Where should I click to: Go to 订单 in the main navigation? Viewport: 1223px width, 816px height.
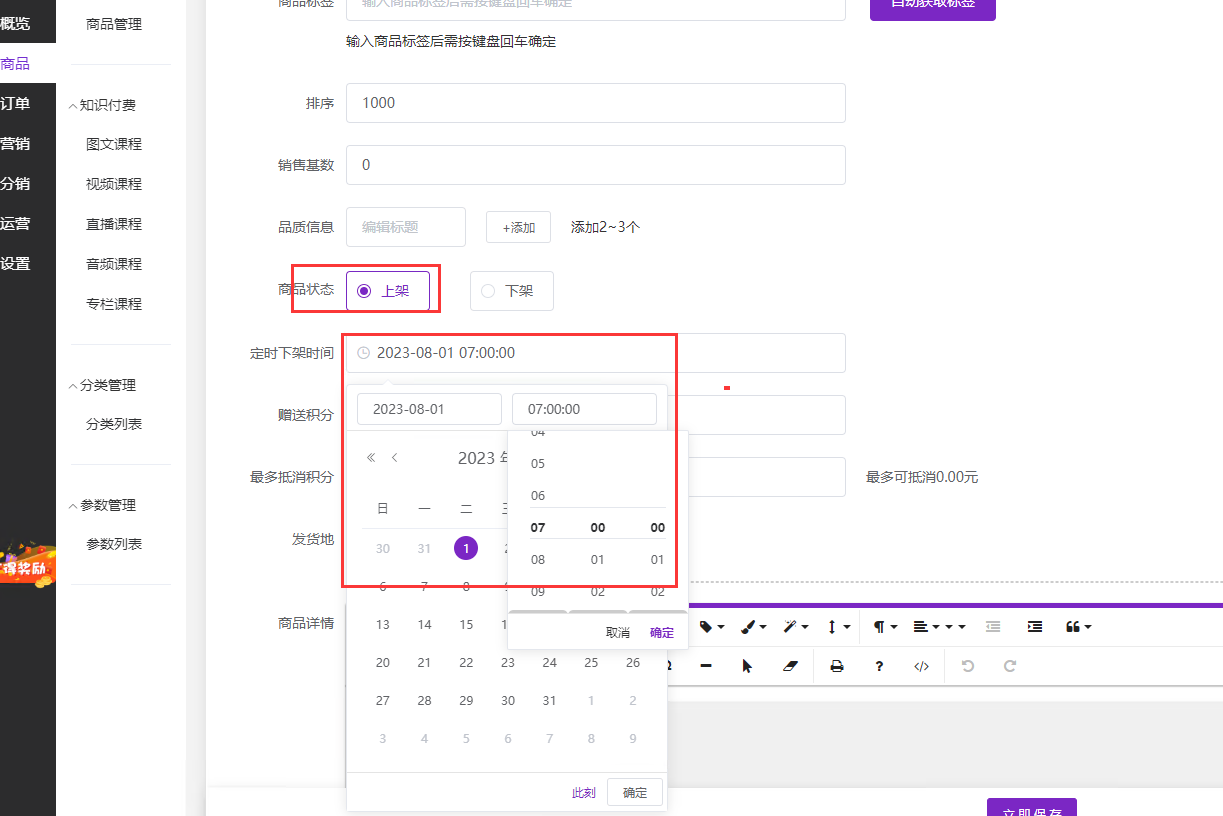(15, 104)
